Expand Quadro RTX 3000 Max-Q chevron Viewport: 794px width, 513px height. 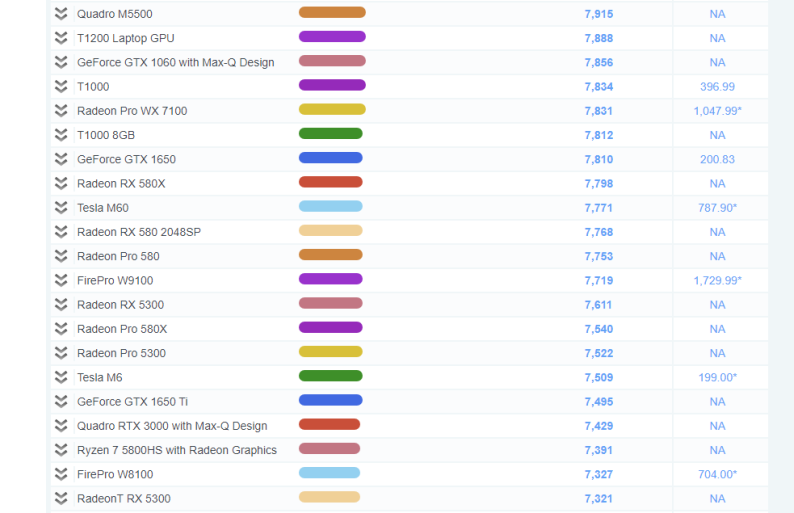61,426
